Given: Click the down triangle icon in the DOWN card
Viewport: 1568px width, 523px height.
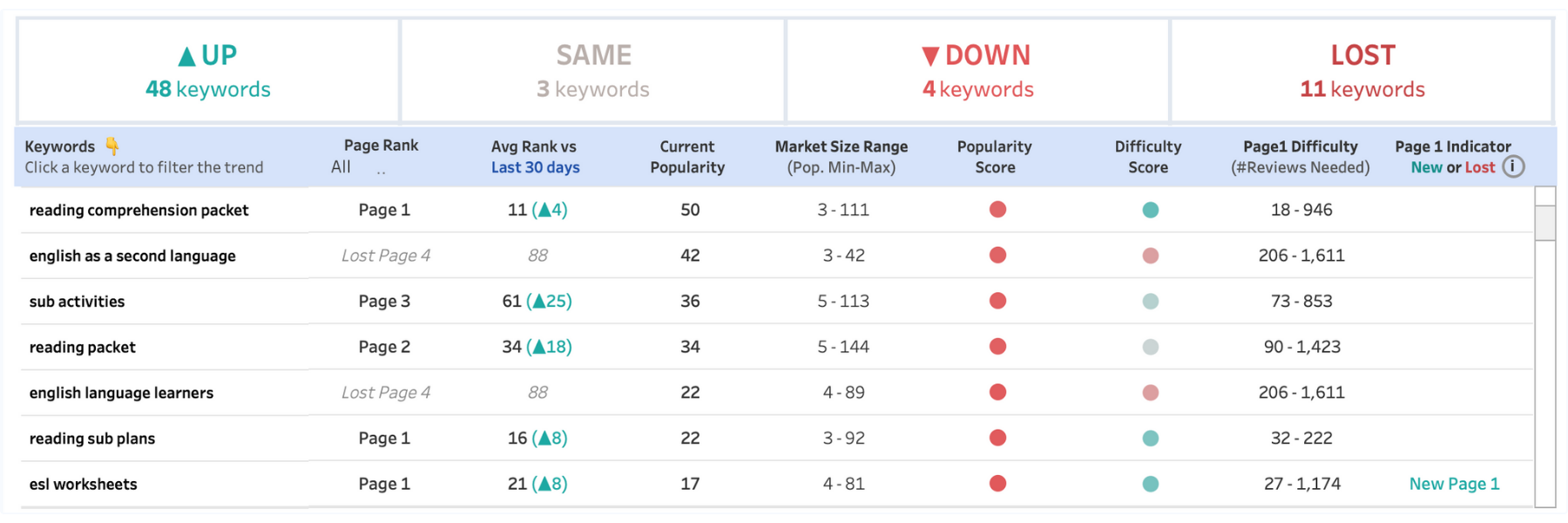Looking at the screenshot, I should pos(930,55).
